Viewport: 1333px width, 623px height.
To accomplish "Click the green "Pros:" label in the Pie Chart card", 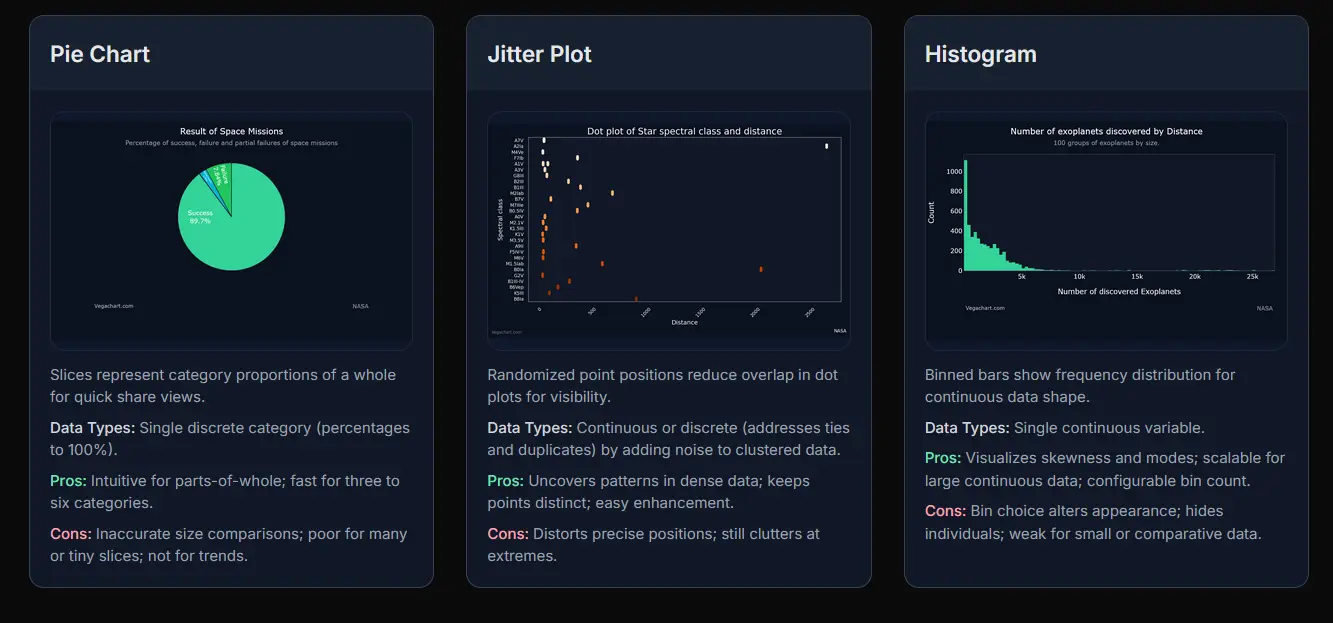I will point(70,481).
